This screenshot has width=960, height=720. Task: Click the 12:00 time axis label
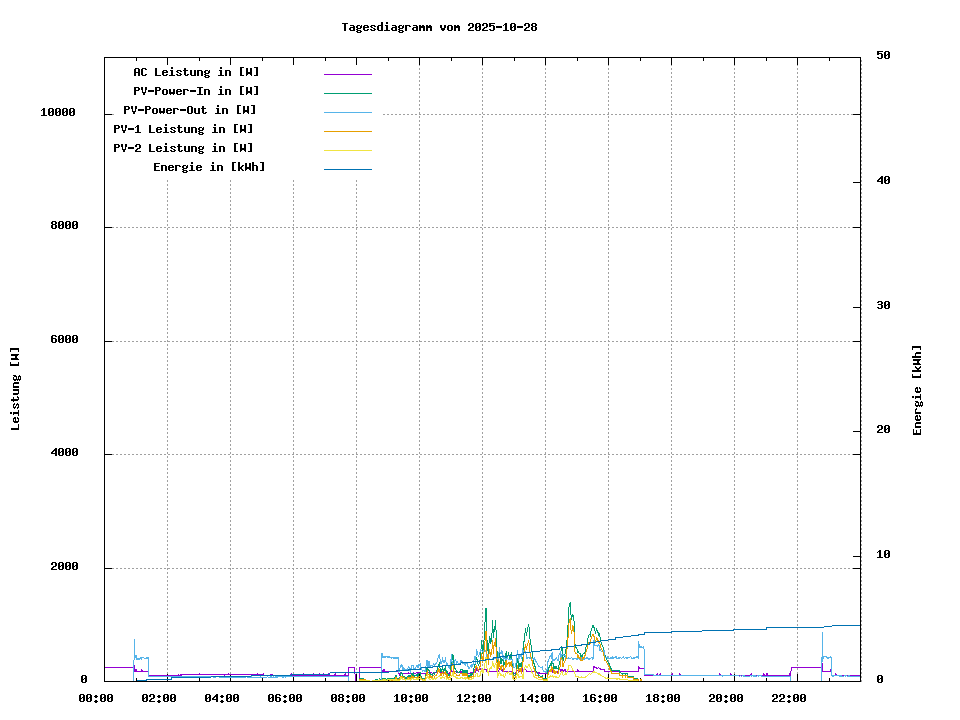(474, 698)
